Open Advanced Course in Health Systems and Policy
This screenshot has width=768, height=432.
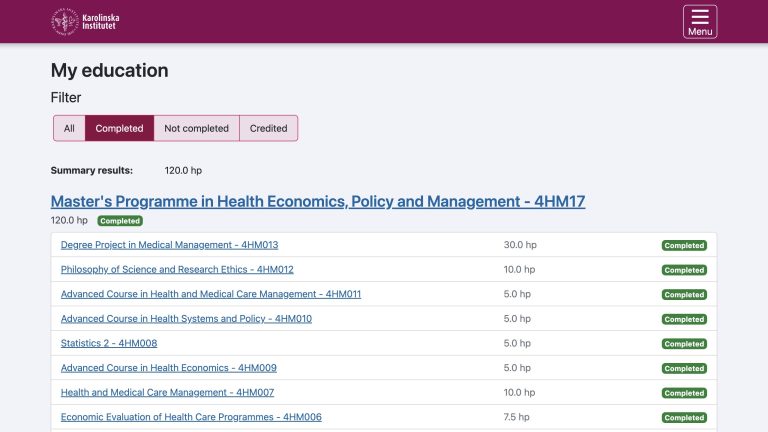[x=186, y=318]
